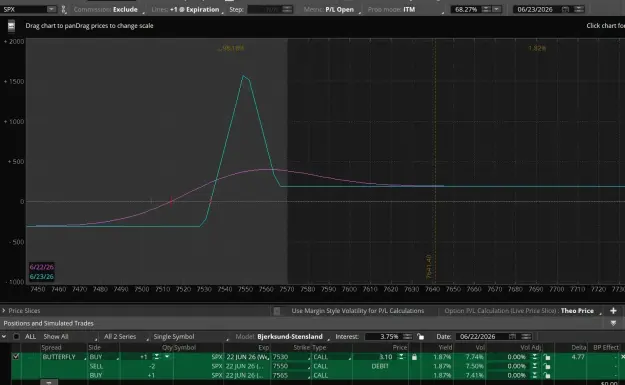Toggle Vol Adj lock on 7565 strike row

(x=547, y=375)
